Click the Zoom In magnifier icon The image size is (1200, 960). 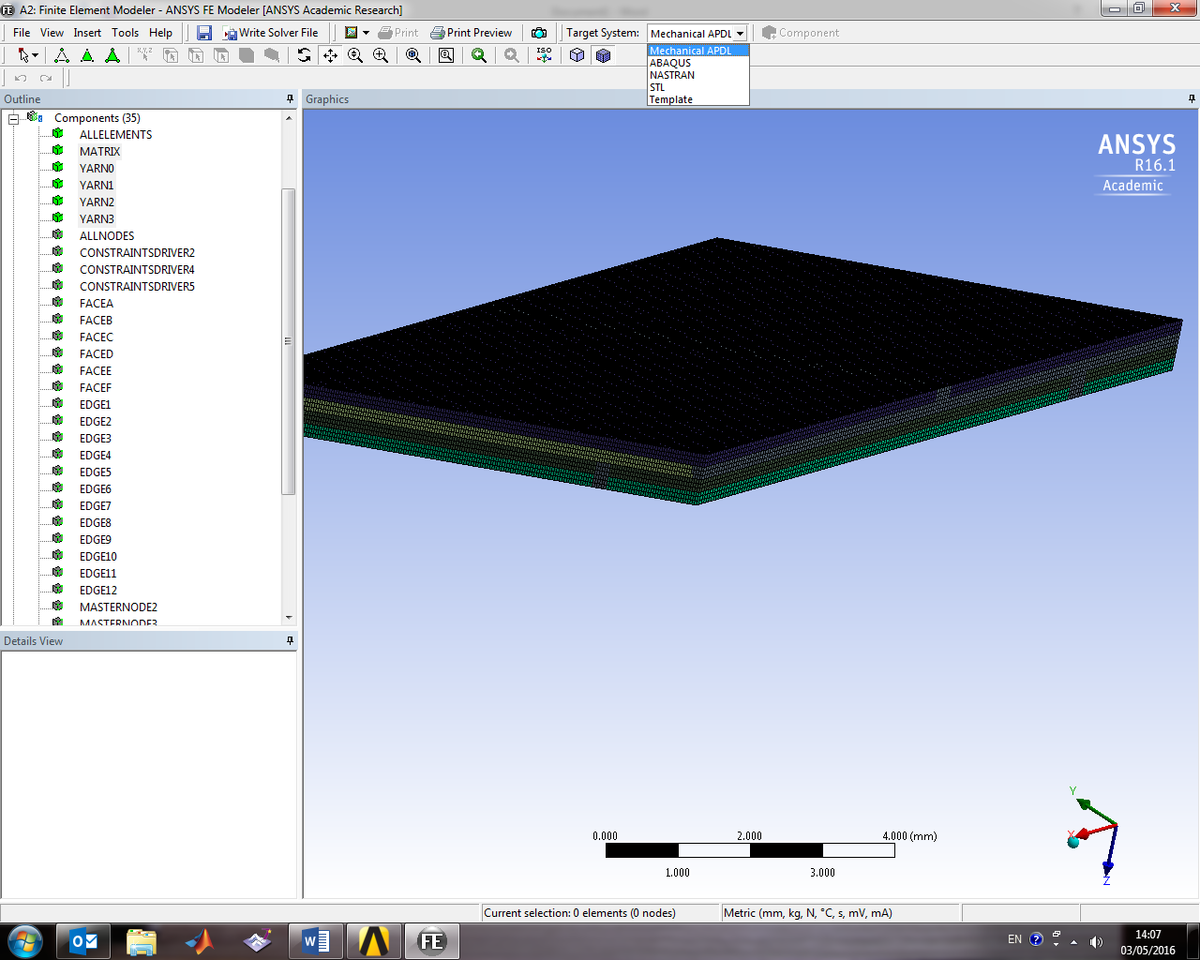pos(379,55)
